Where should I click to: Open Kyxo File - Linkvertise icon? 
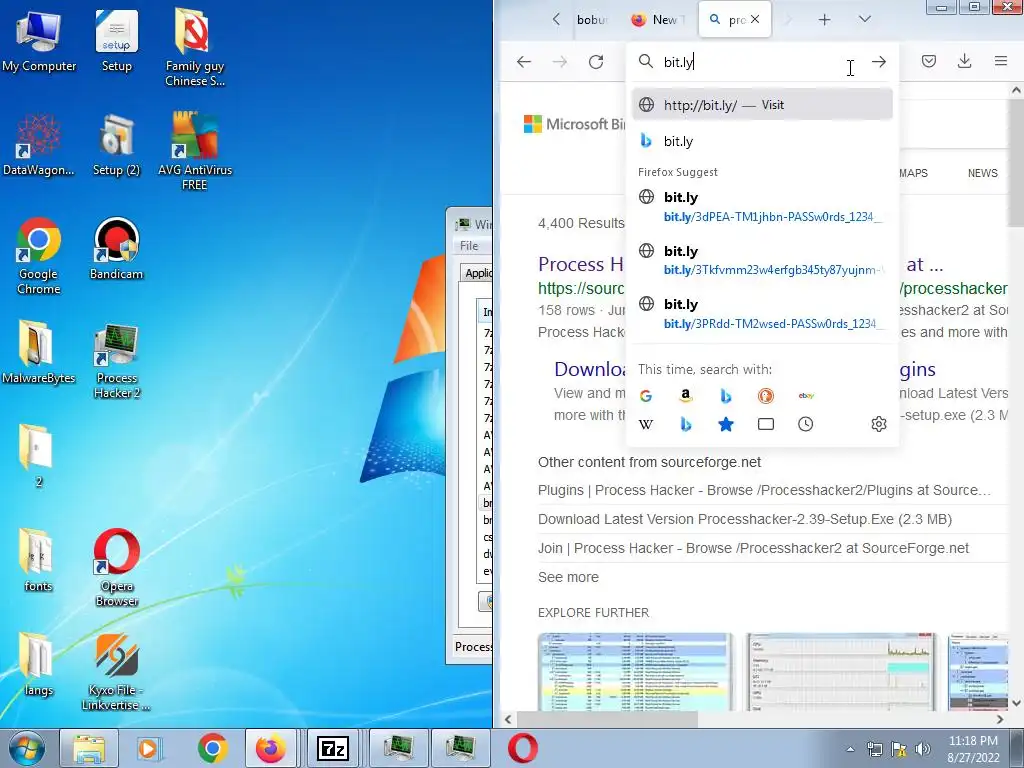(116, 671)
